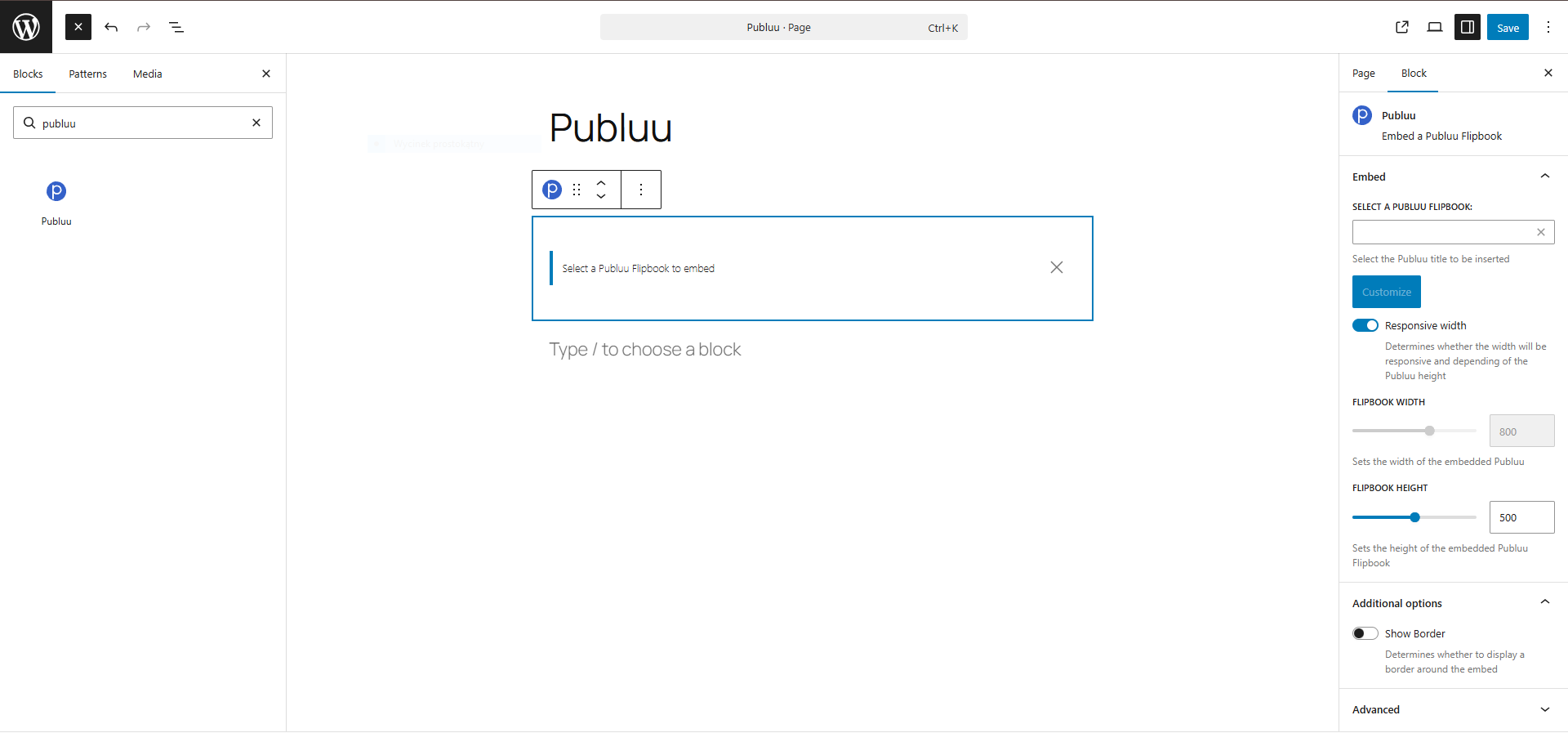Switch to the Blocks tab
Image resolution: width=1568 pixels, height=733 pixels.
coord(28,74)
